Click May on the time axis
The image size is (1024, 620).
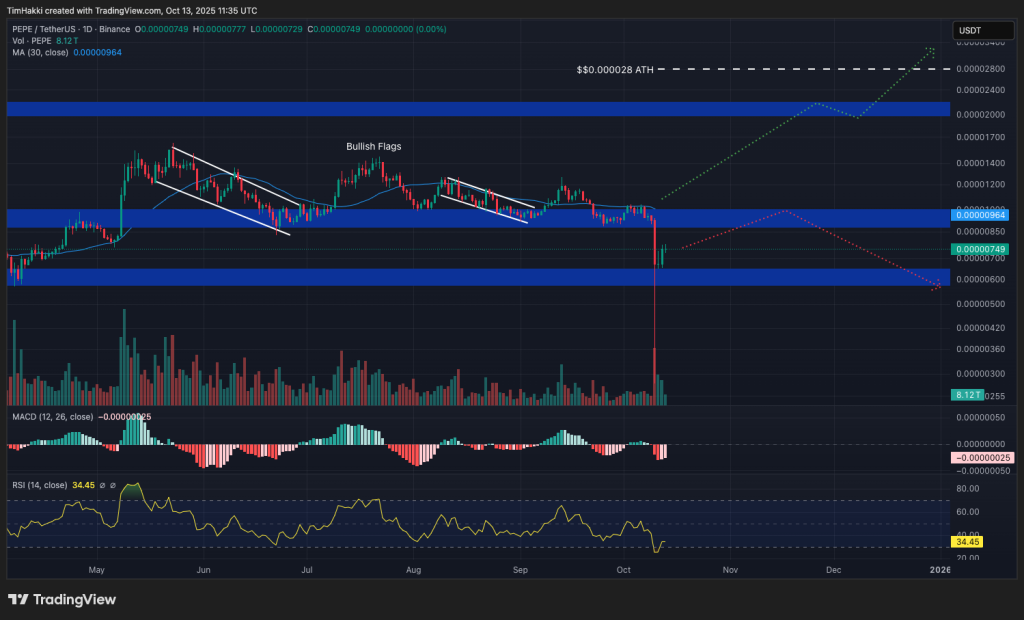(96, 570)
